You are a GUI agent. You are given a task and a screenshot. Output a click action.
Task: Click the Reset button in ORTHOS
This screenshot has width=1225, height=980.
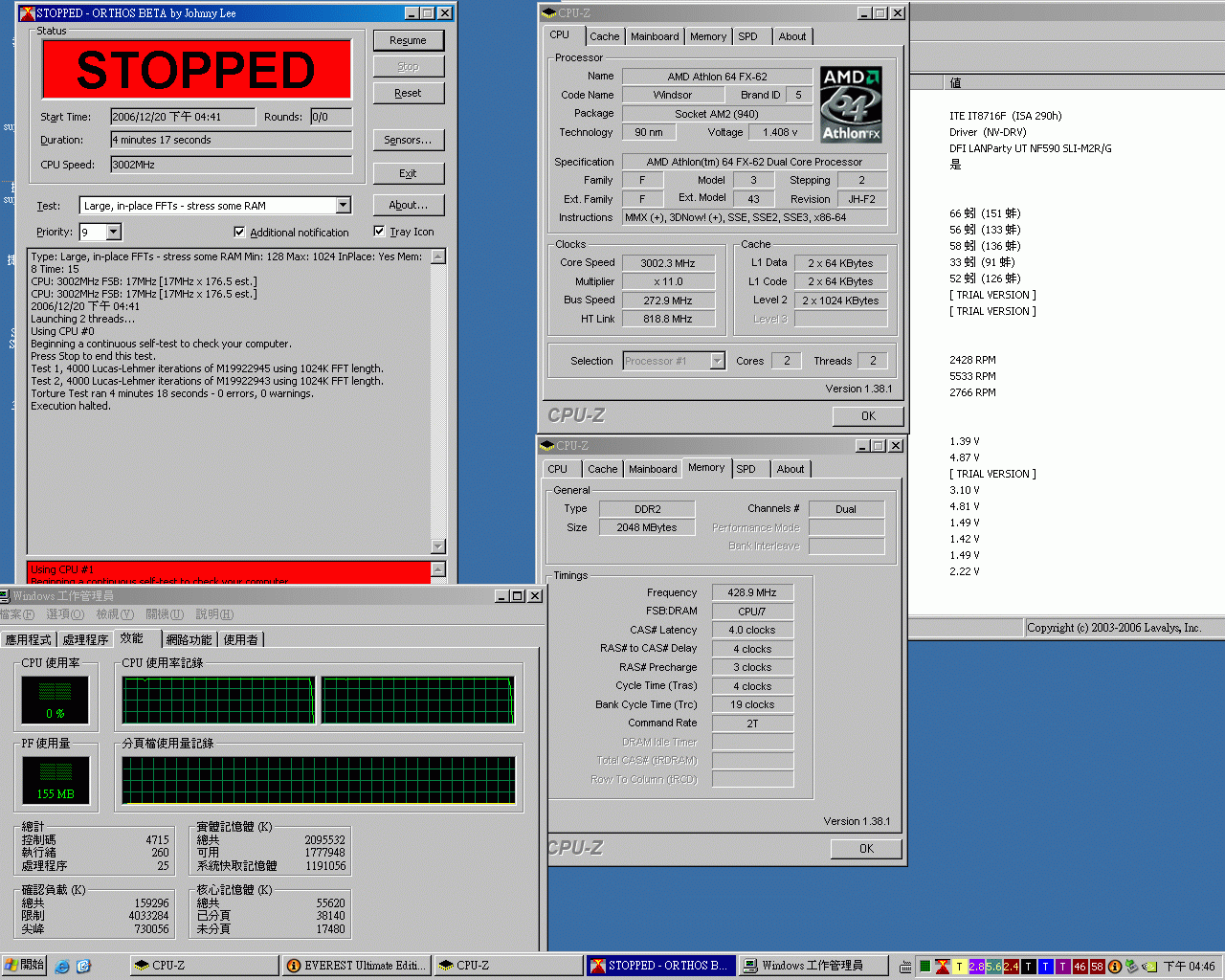pyautogui.click(x=408, y=93)
